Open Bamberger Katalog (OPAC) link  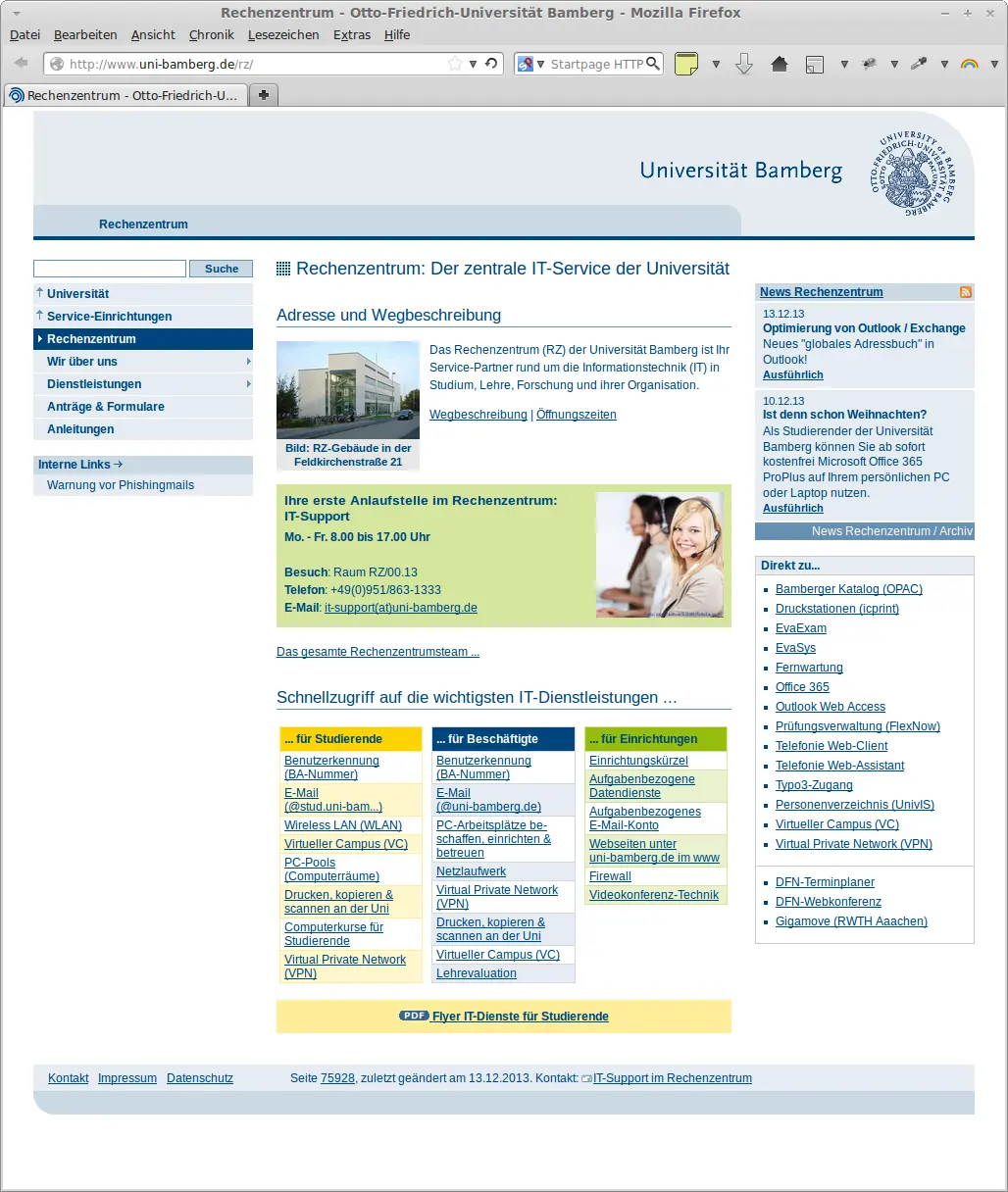[849, 589]
